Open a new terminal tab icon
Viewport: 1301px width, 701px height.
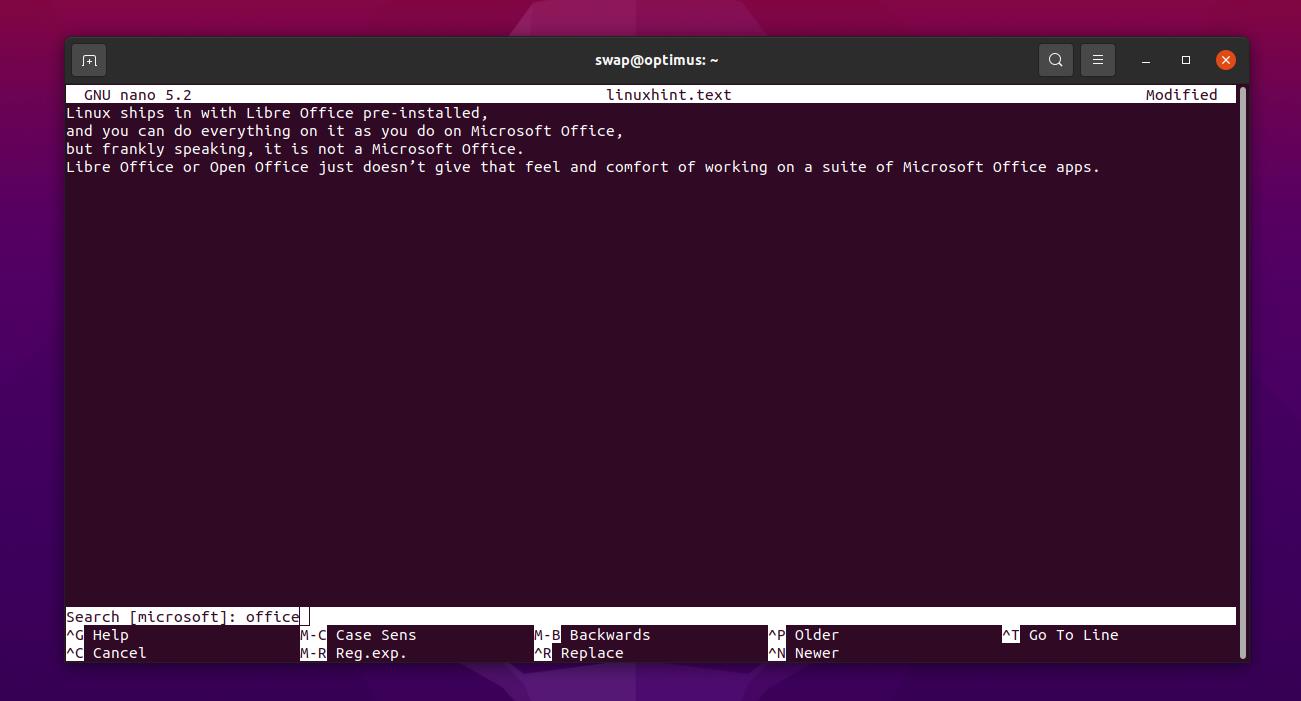[89, 60]
